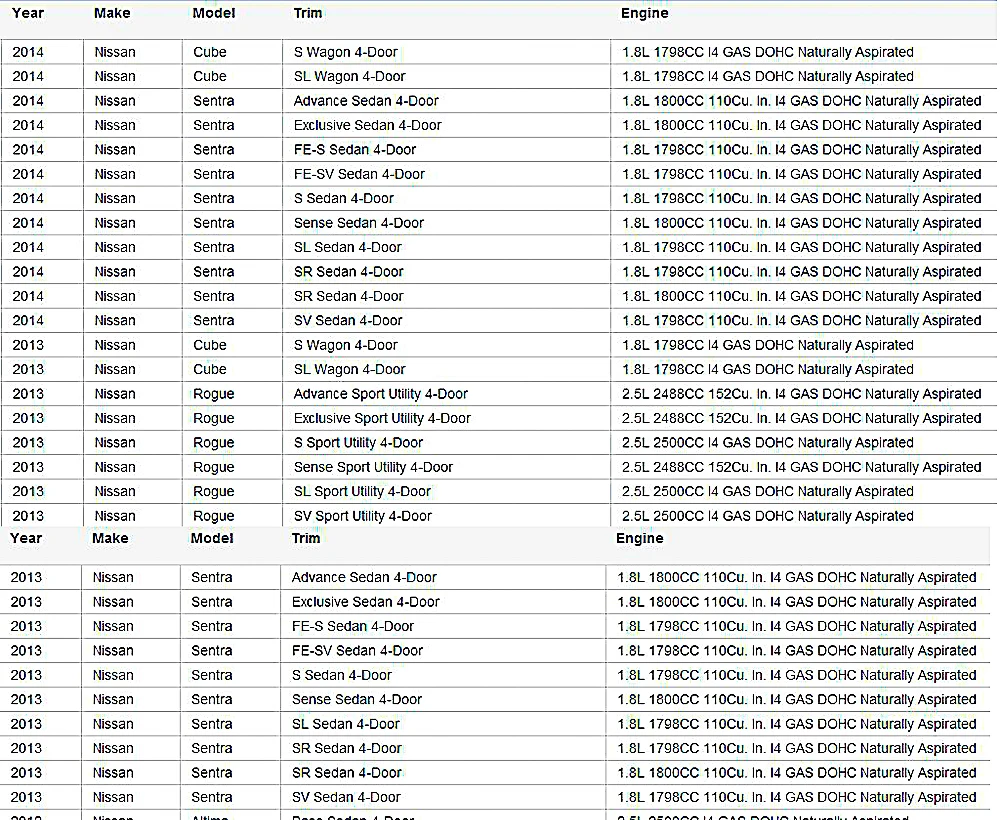1000x820 pixels.
Task: Select 2014 Sentra 'FE-SV Sedan 4-Door' trim
Action: pyautogui.click(x=359, y=174)
